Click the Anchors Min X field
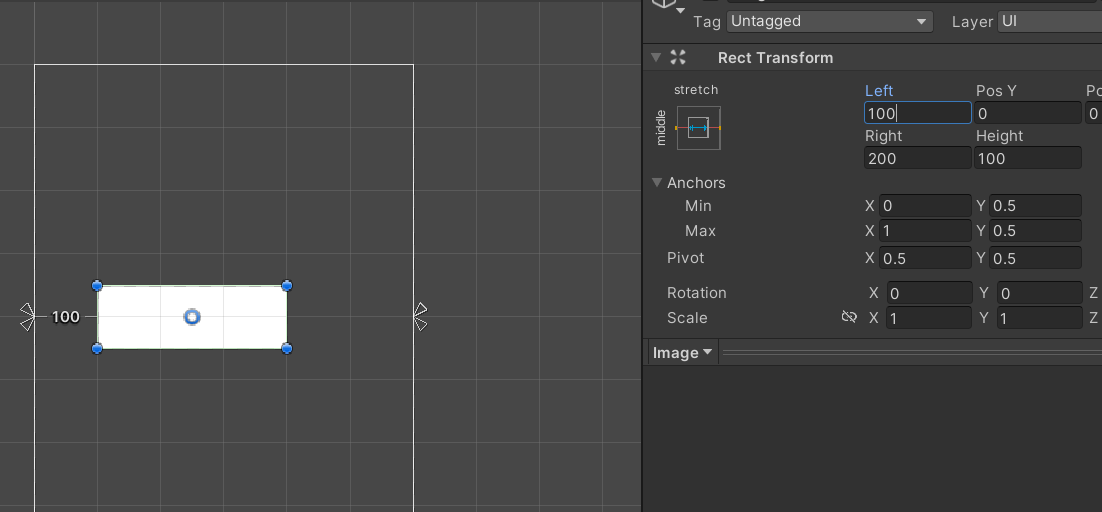 925,206
